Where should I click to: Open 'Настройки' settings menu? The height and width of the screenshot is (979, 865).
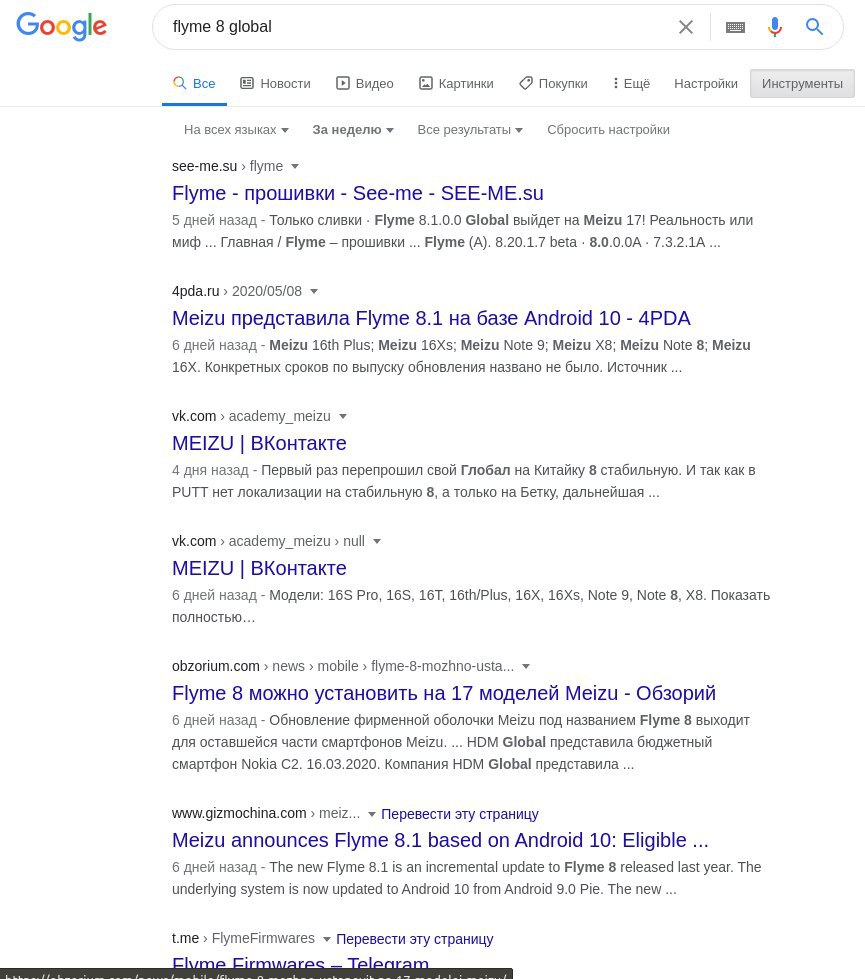pyautogui.click(x=706, y=84)
